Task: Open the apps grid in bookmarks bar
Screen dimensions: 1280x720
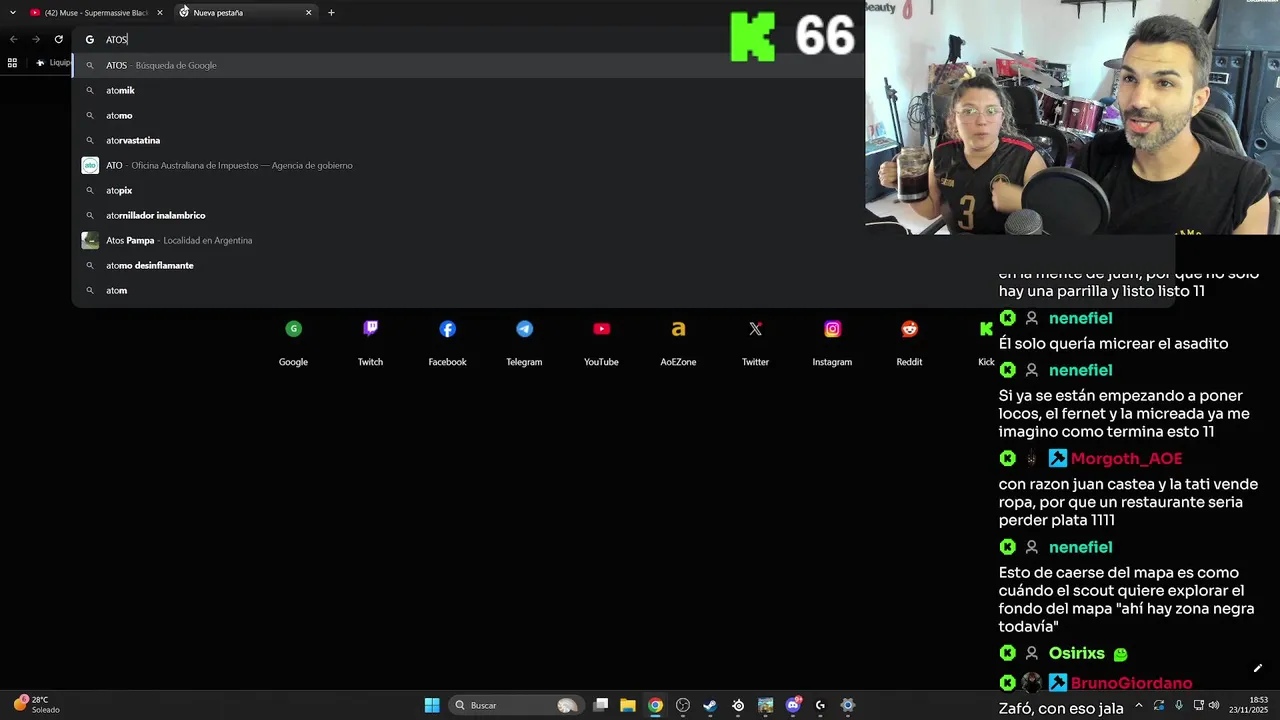Action: [12, 63]
